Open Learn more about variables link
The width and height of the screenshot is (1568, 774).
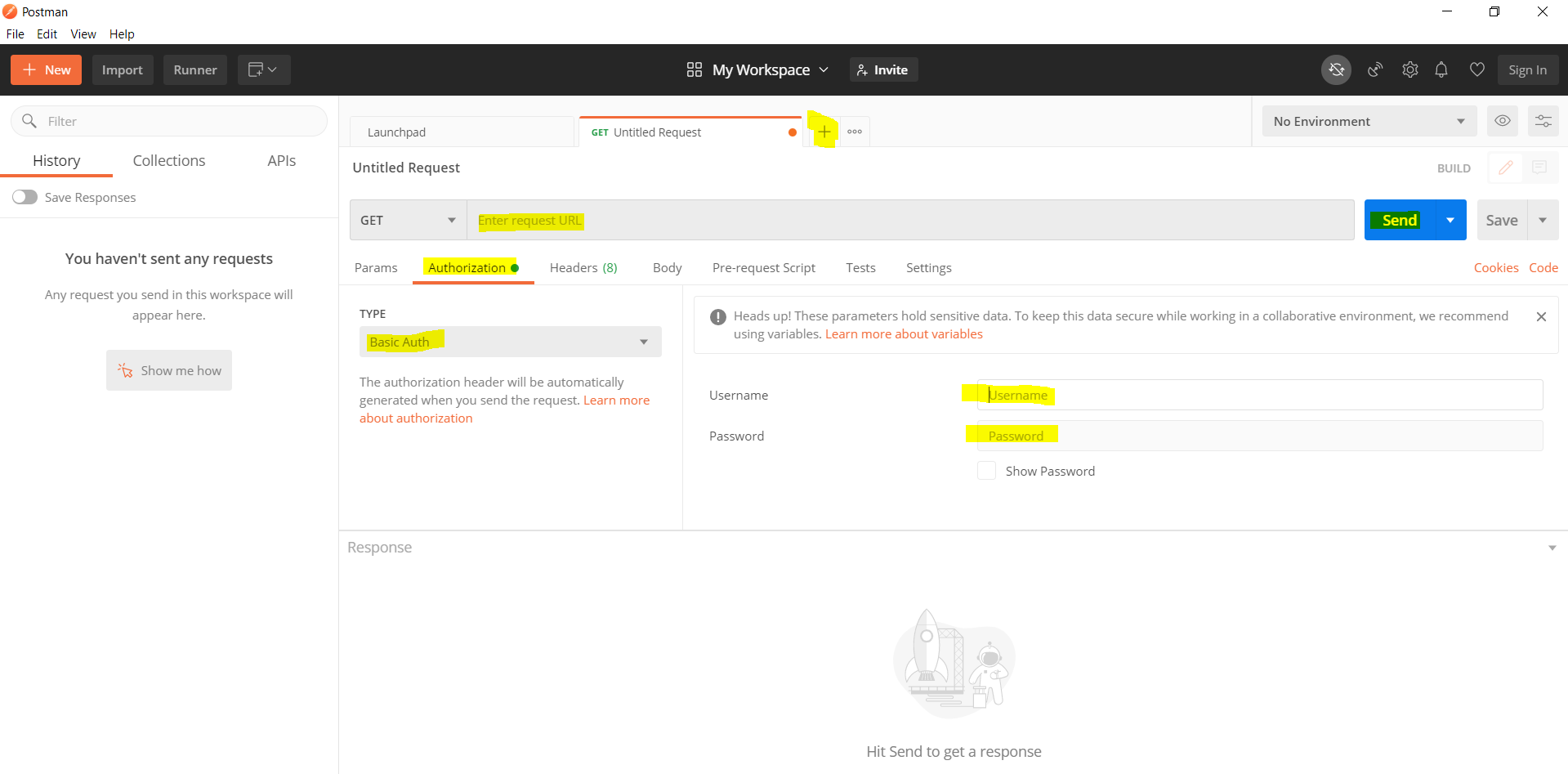(904, 334)
